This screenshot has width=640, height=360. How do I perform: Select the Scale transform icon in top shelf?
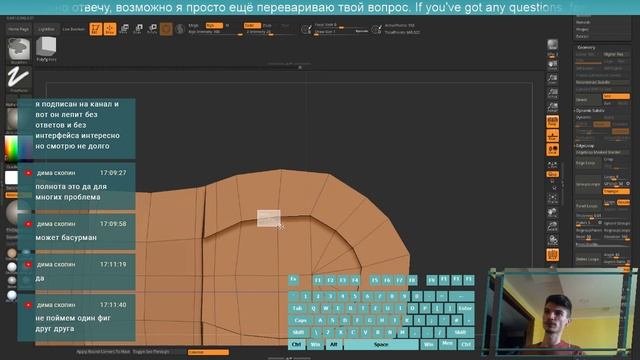(138, 29)
